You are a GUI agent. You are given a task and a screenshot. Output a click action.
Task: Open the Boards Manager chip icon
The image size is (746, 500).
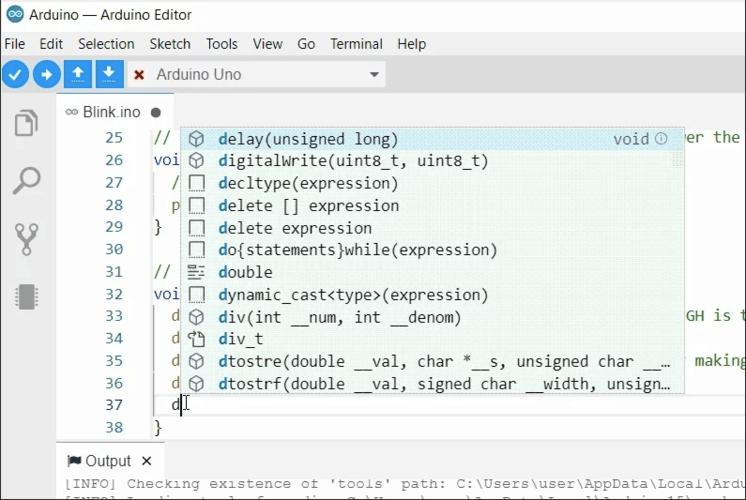[x=26, y=297]
